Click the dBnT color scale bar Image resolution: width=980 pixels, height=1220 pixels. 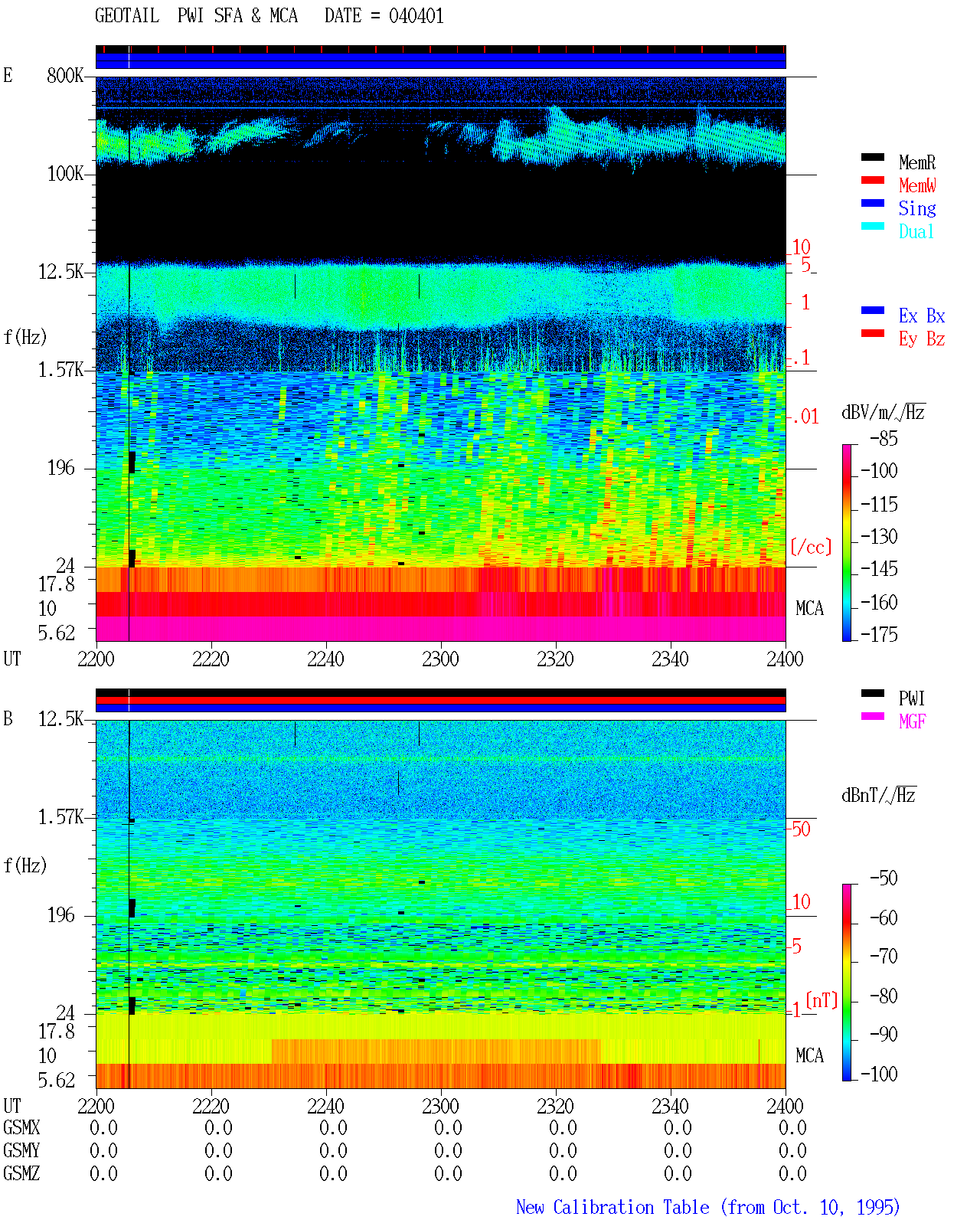(847, 983)
